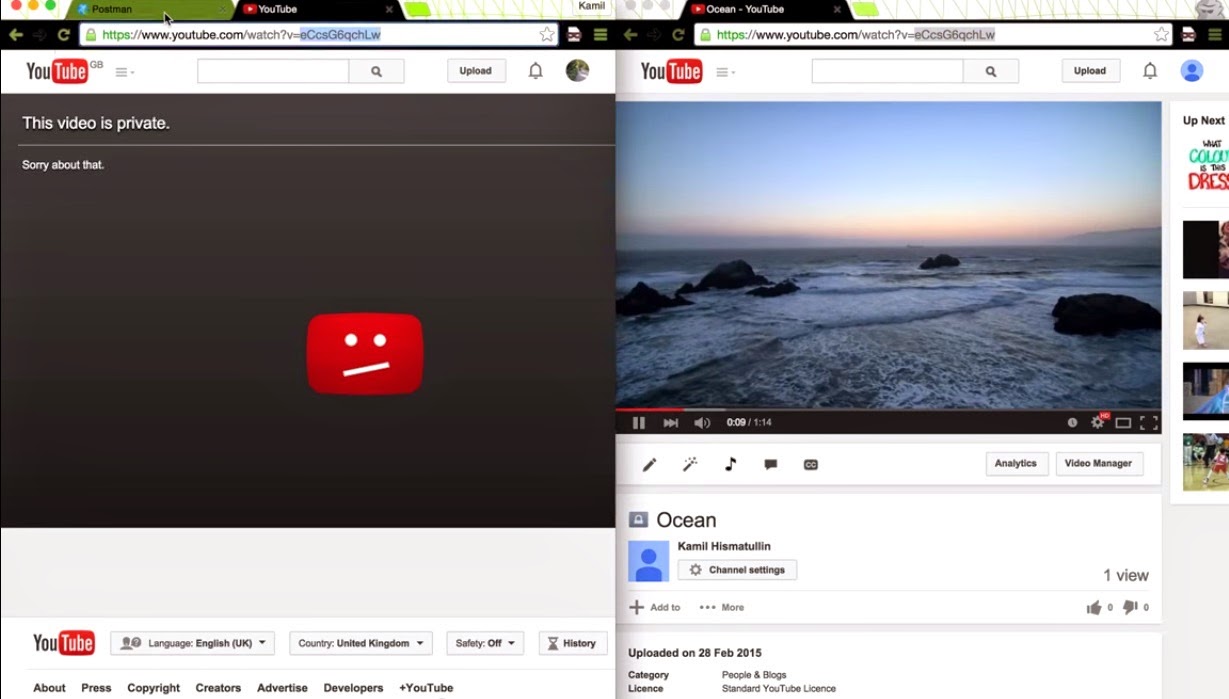
Task: Focus search box in right window
Action: [x=887, y=71]
